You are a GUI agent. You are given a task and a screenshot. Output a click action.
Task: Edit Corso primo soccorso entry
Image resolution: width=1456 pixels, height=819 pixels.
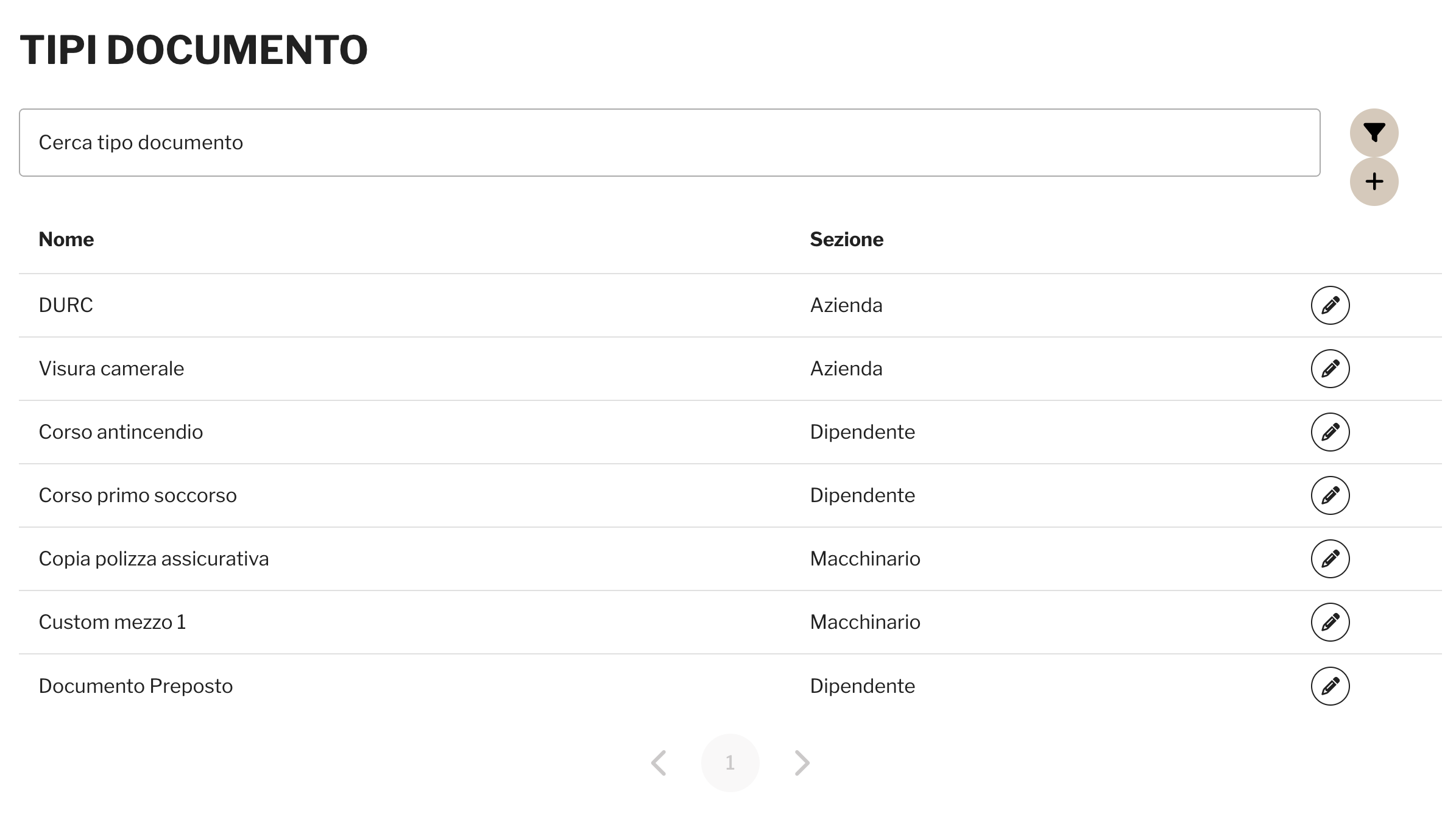coord(1330,495)
